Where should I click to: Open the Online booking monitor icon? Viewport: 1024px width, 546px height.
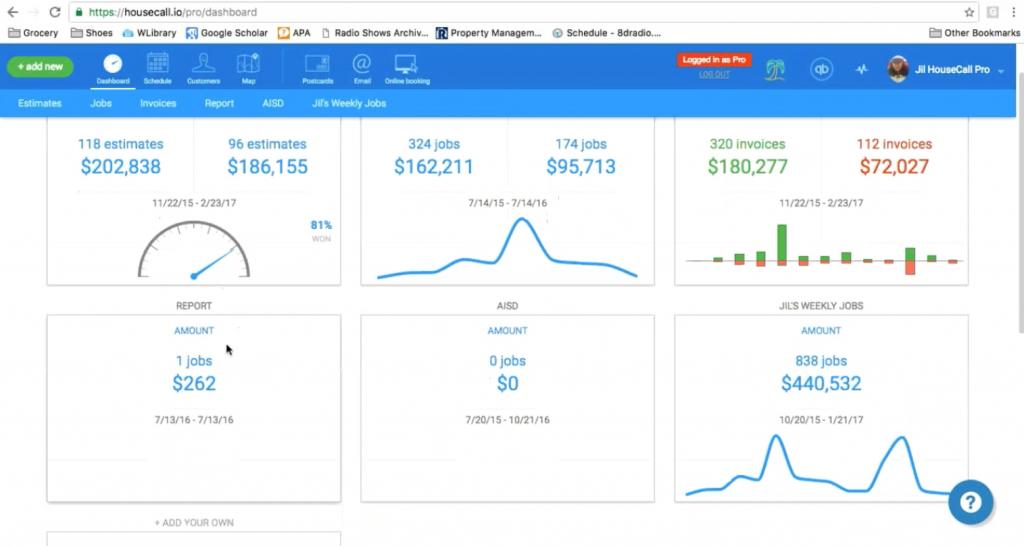click(x=407, y=69)
